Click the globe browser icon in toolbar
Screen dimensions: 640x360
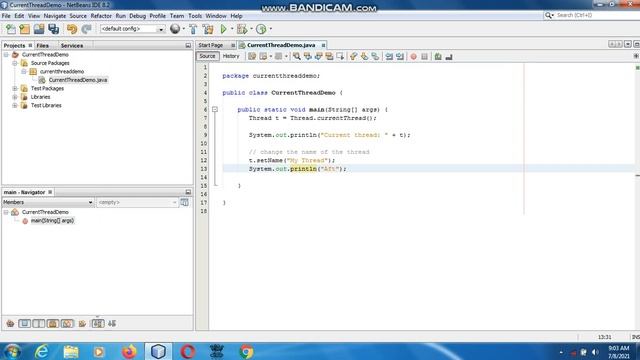point(175,29)
